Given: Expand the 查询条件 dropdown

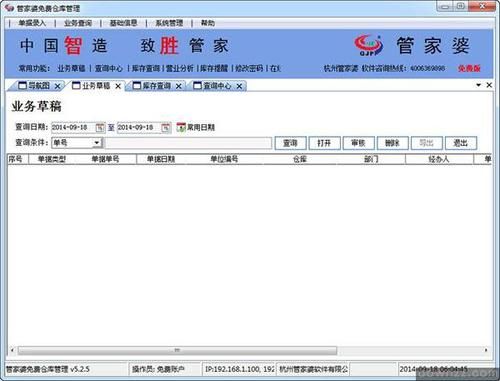Looking at the screenshot, I should tap(97, 143).
